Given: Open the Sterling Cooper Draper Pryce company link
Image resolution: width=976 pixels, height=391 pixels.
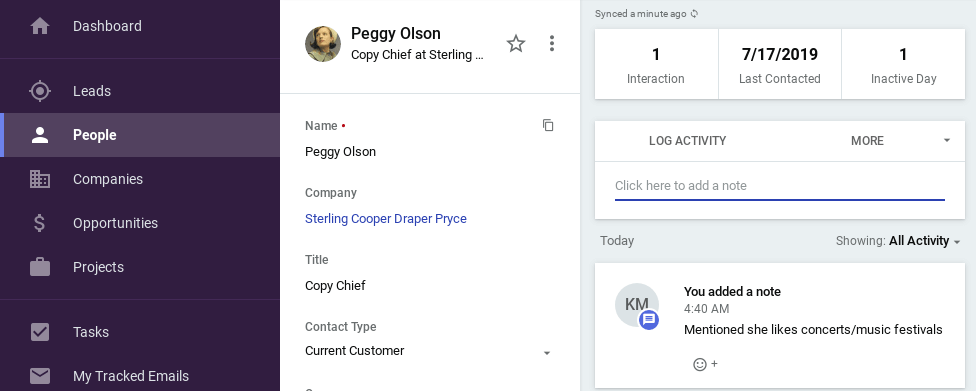Looking at the screenshot, I should pyautogui.click(x=386, y=219).
